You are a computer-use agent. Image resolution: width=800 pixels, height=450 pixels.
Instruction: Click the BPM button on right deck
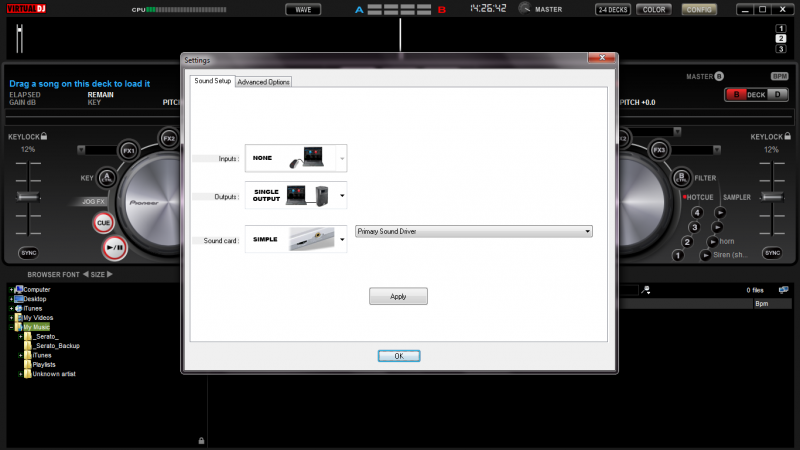(x=780, y=77)
